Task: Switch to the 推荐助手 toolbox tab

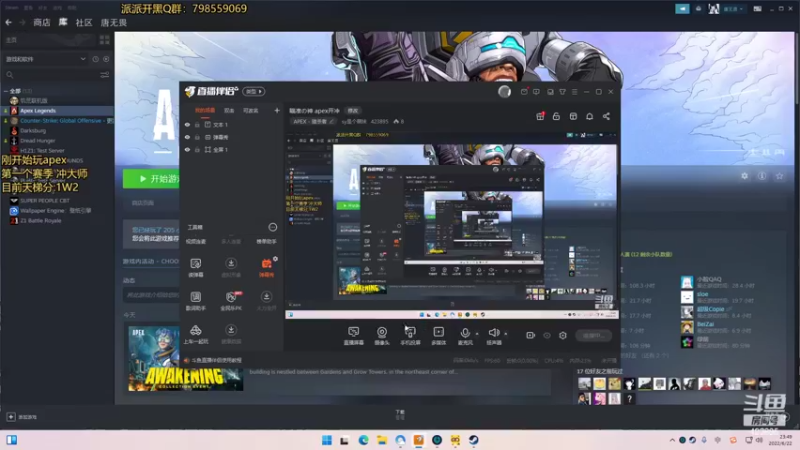Action: (266, 241)
